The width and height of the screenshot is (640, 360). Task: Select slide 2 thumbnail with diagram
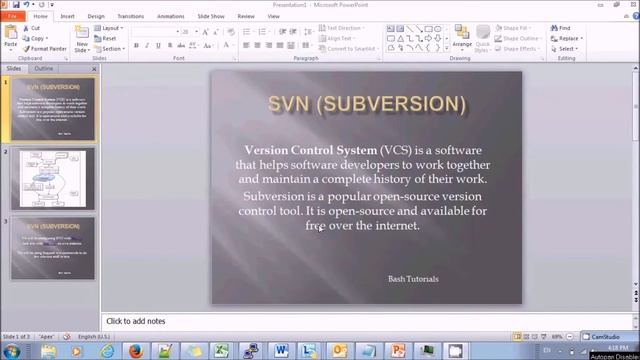(x=53, y=179)
